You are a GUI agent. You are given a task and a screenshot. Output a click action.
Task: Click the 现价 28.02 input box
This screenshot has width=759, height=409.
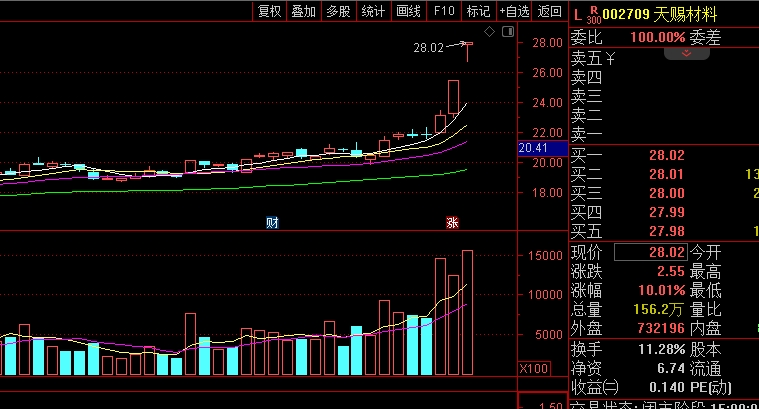point(651,252)
